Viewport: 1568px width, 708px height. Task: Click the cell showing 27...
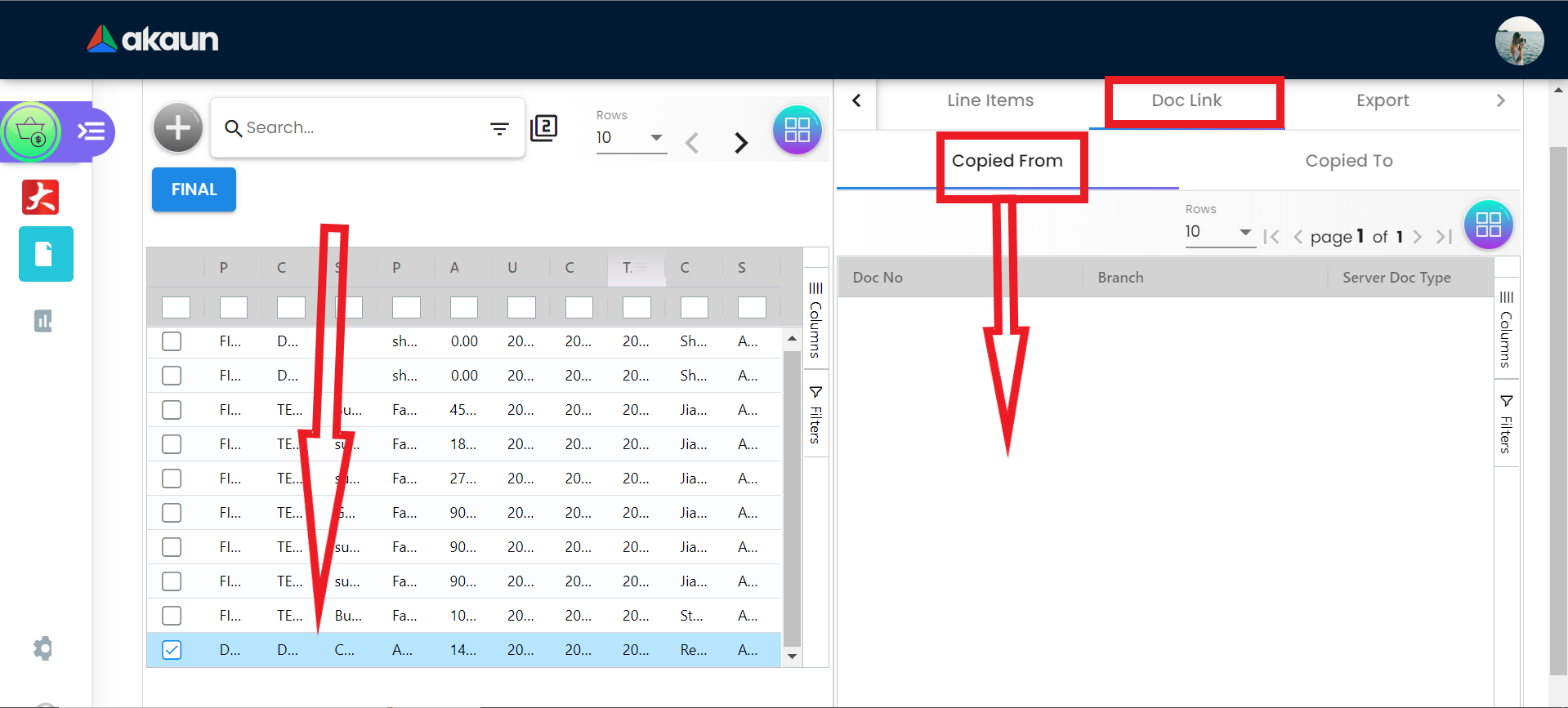click(462, 479)
